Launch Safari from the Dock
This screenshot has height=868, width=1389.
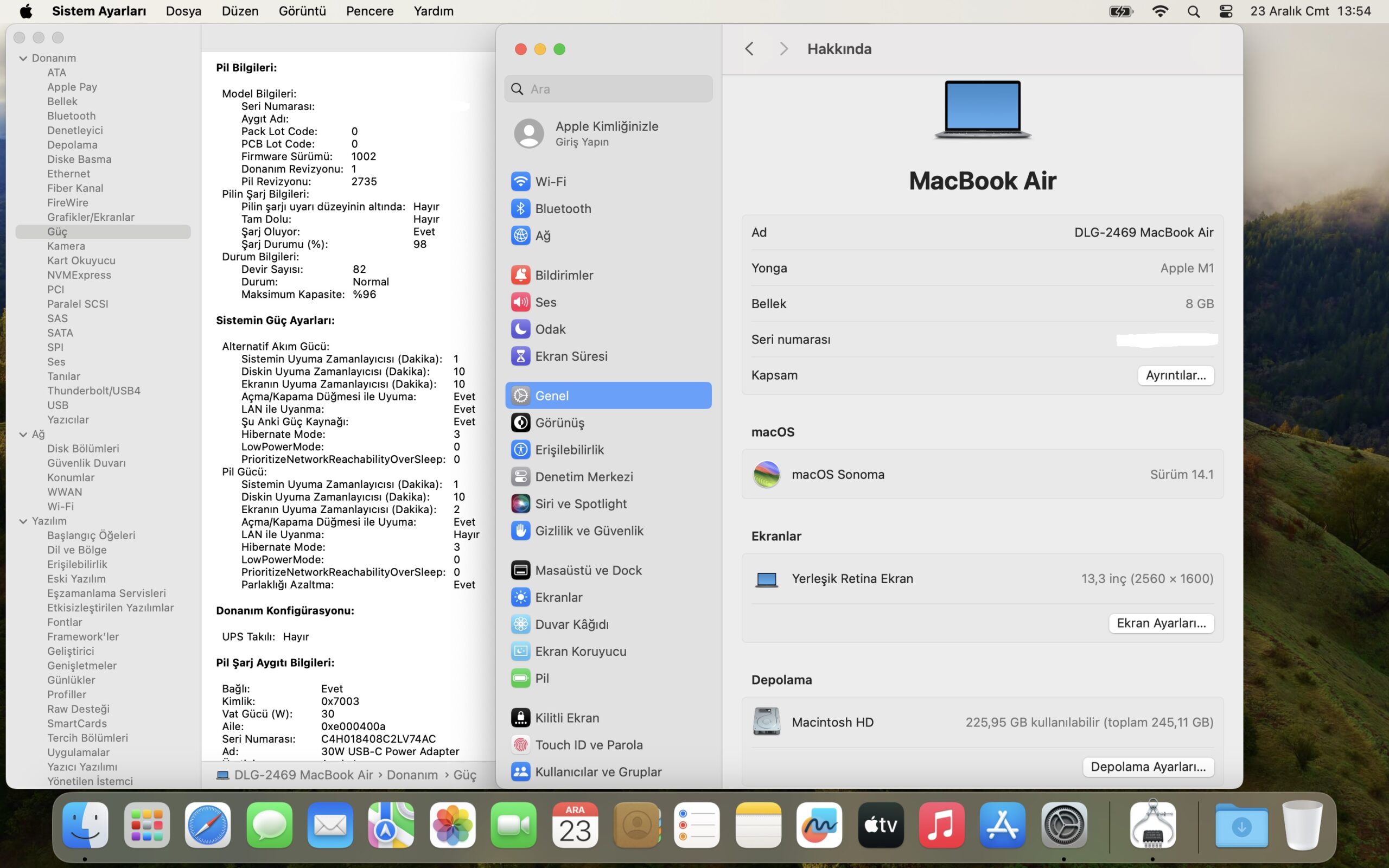[208, 825]
